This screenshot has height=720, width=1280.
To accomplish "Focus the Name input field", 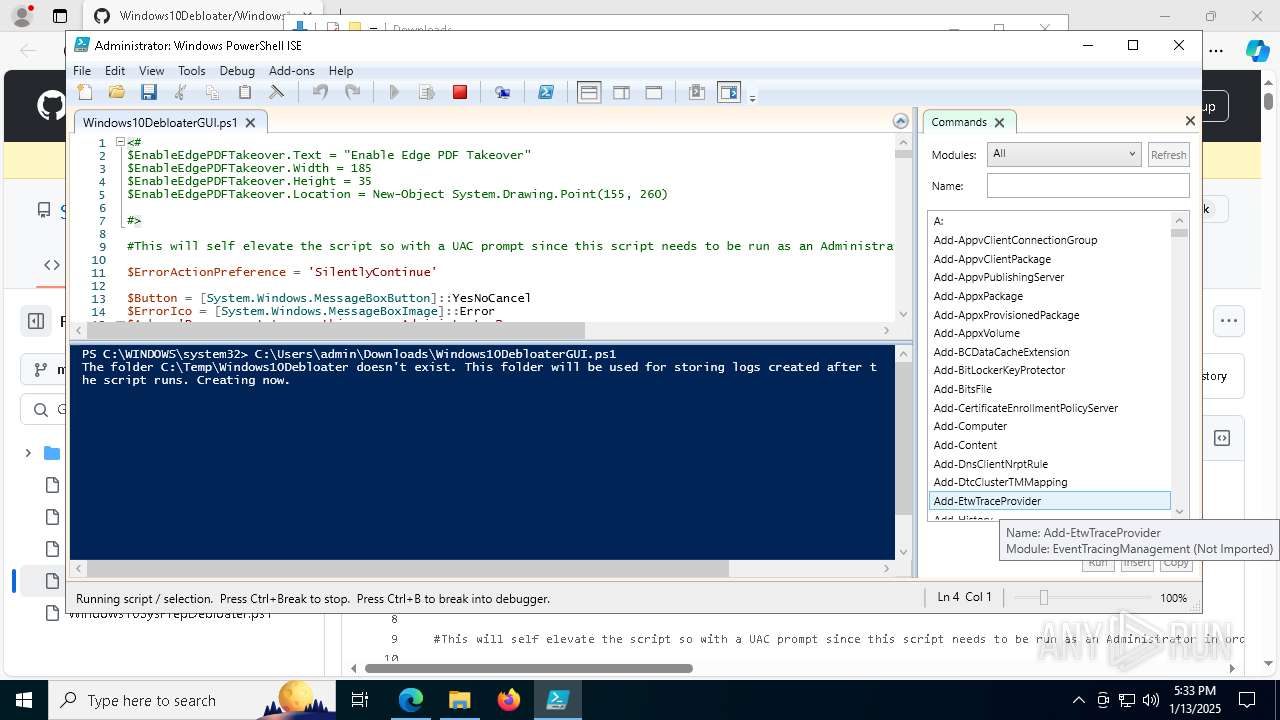I will tap(1088, 186).
